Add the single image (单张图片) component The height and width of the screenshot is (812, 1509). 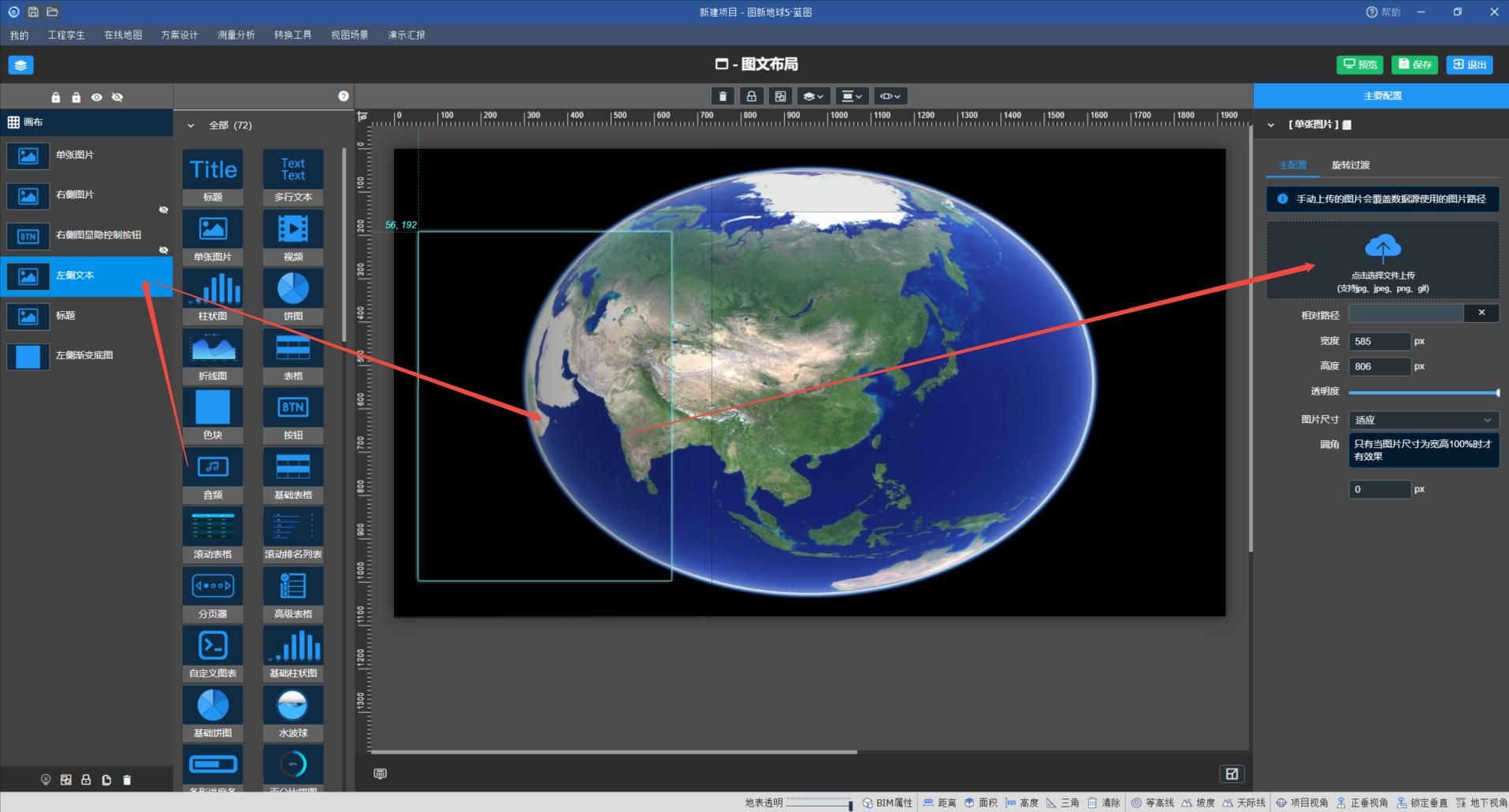[213, 237]
